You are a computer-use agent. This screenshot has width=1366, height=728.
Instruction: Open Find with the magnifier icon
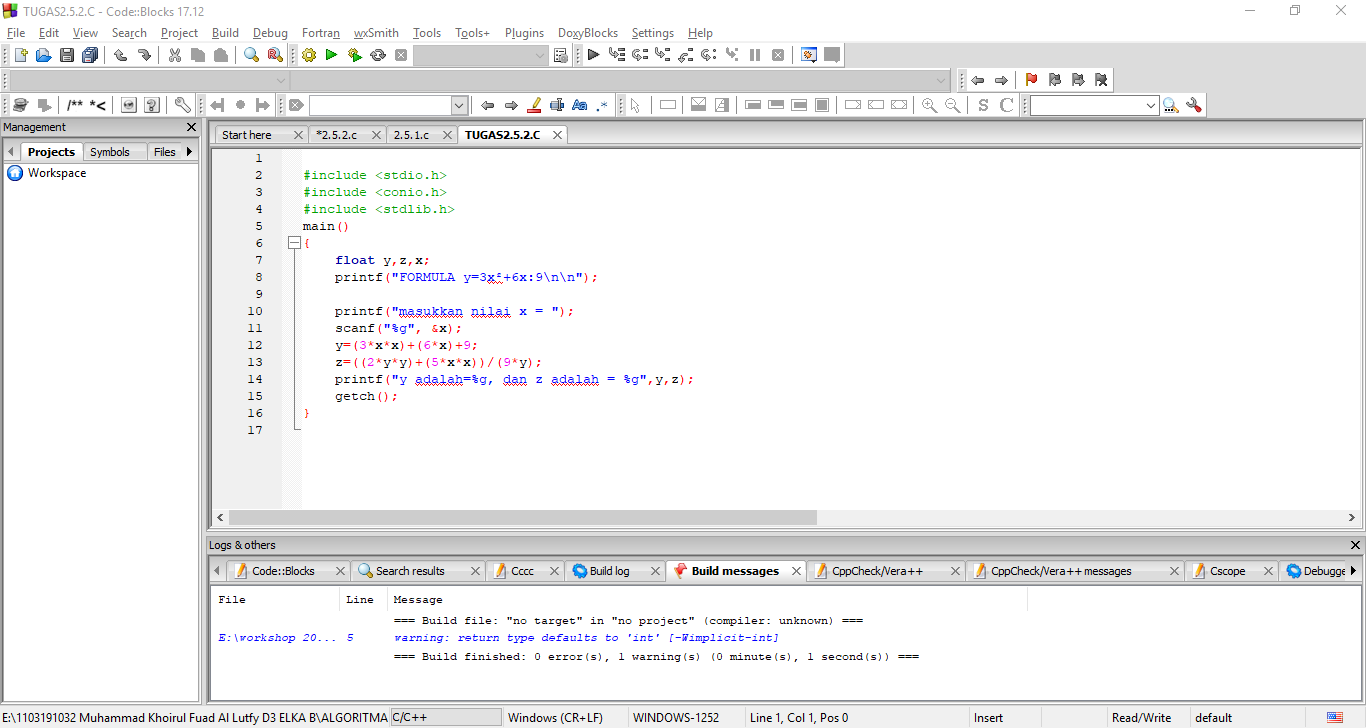(252, 55)
